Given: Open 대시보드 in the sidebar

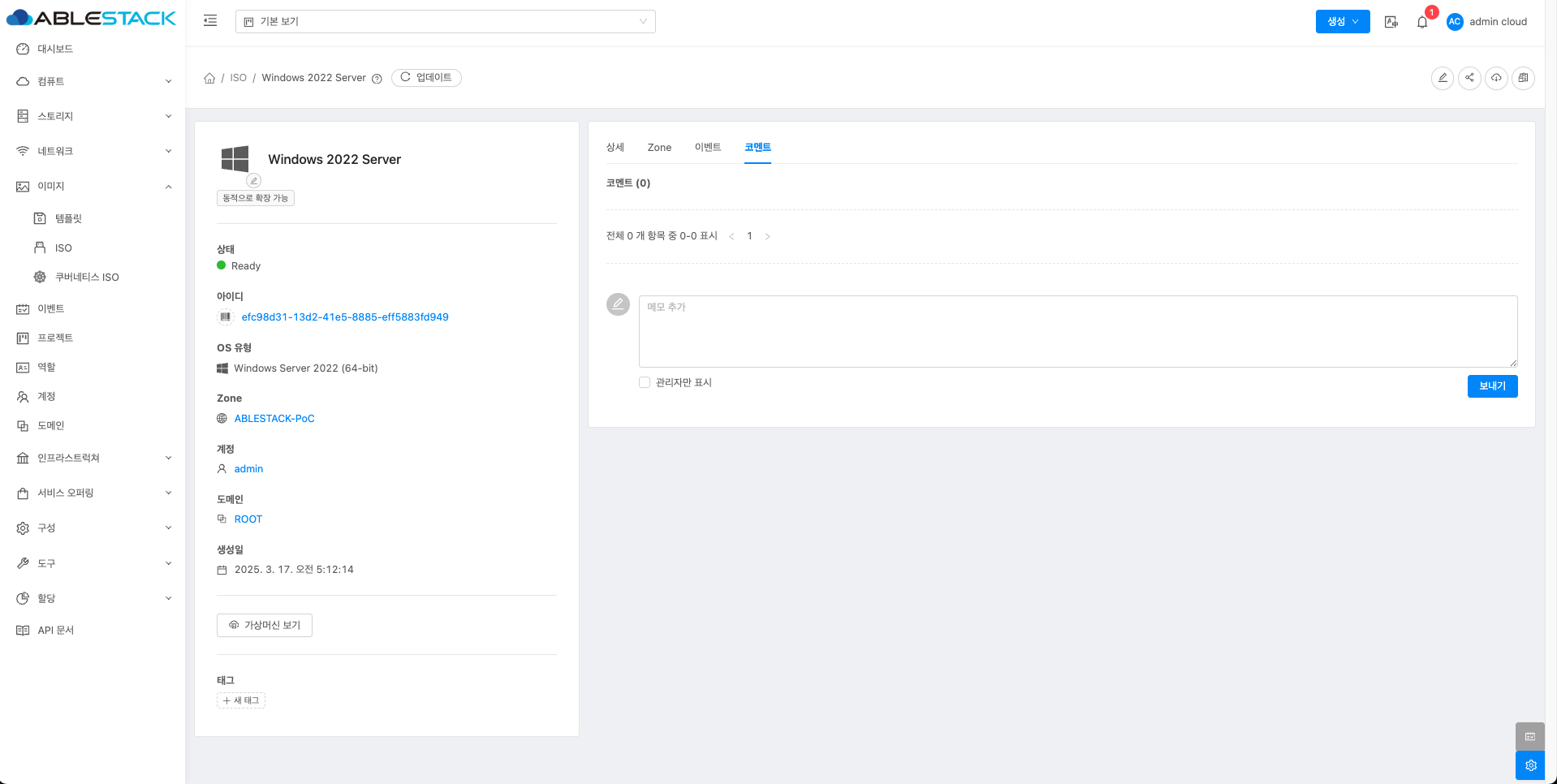Looking at the screenshot, I should (x=93, y=49).
